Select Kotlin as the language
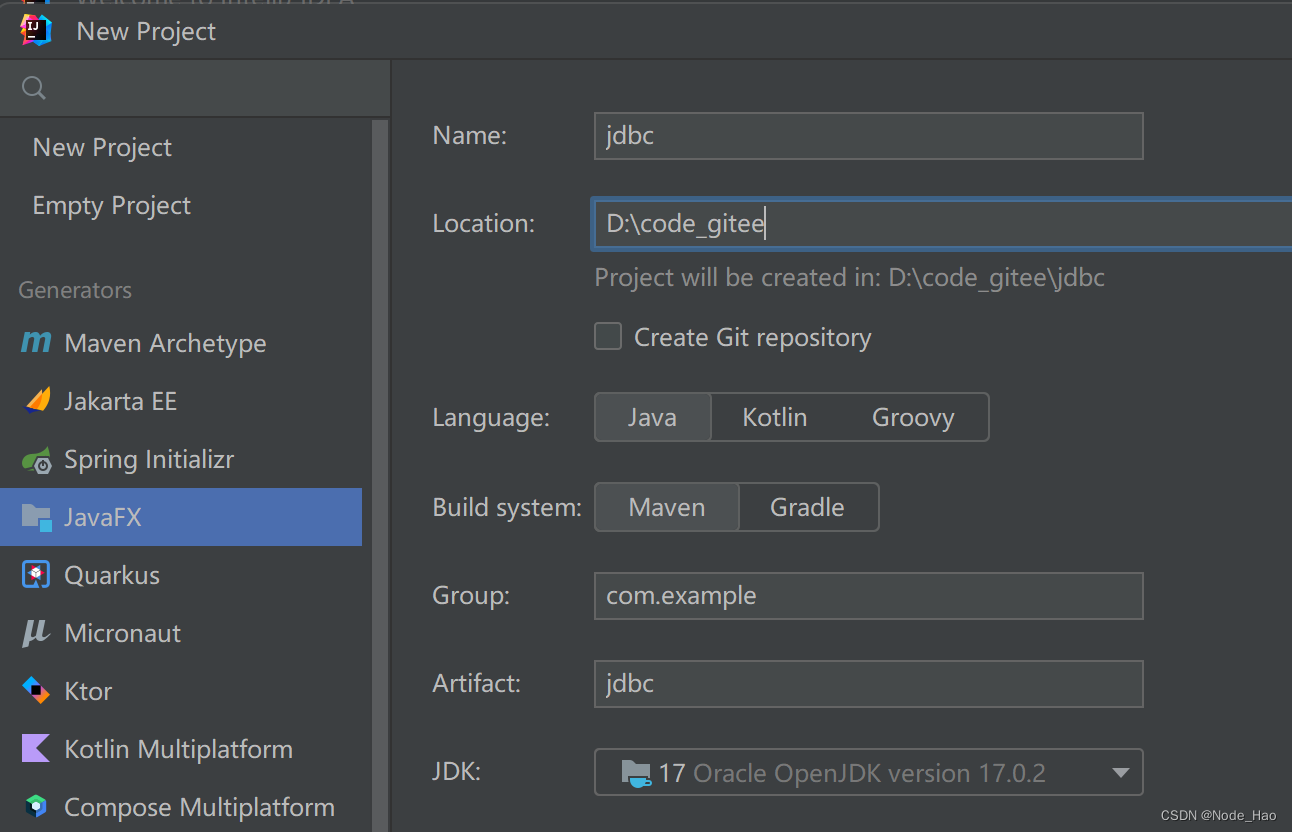This screenshot has height=832, width=1292. [x=774, y=417]
